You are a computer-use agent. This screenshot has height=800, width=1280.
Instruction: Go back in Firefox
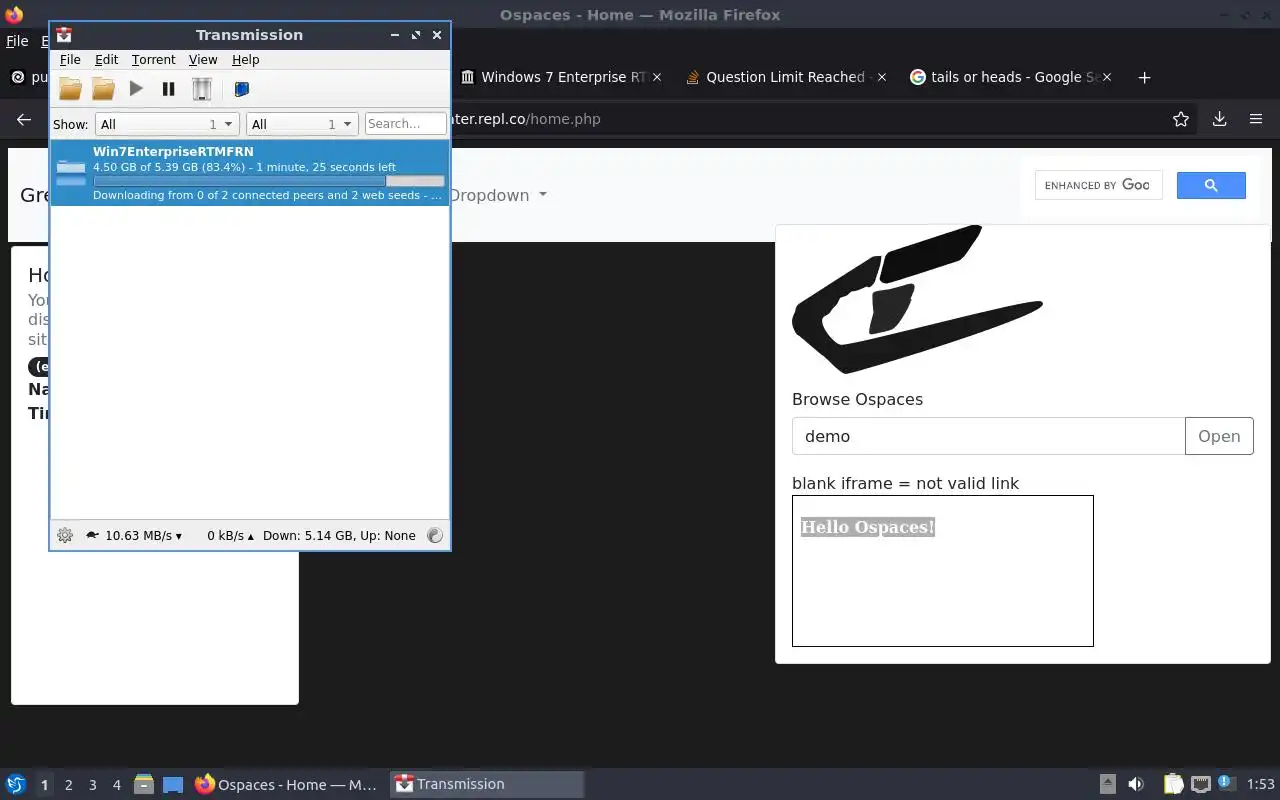pyautogui.click(x=24, y=119)
